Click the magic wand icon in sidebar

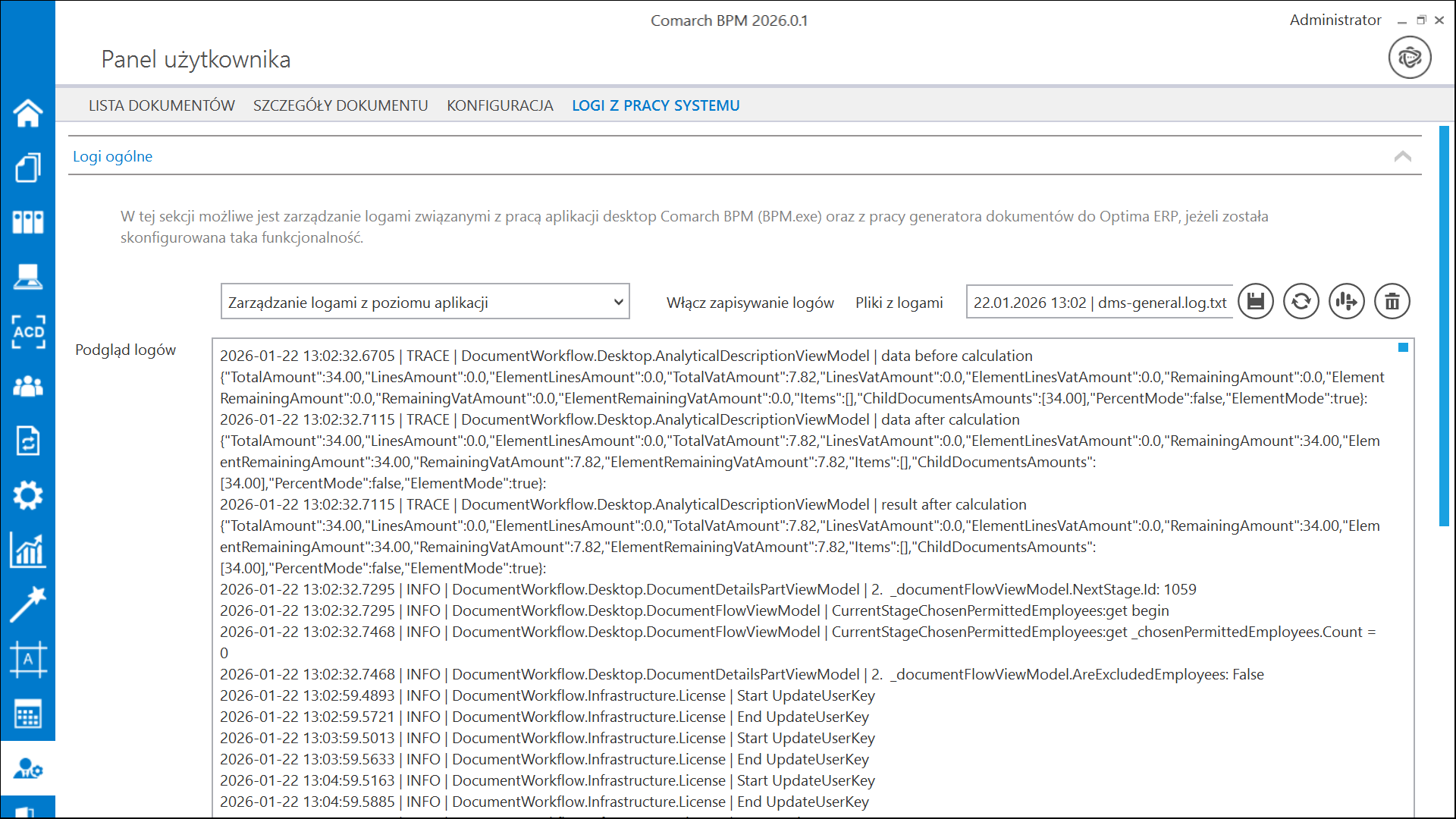28,605
